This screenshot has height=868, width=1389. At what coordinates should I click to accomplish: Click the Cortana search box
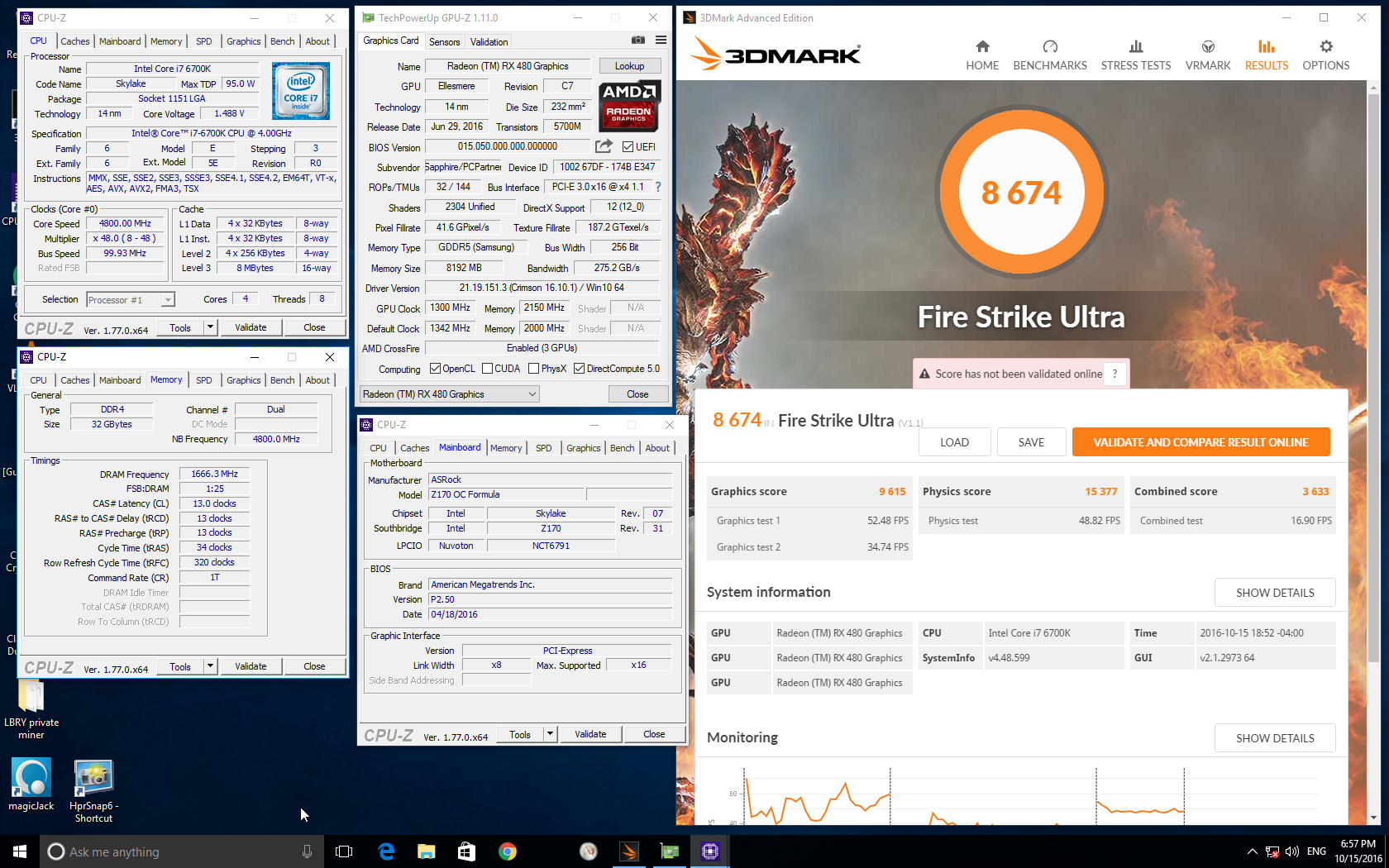(x=182, y=851)
